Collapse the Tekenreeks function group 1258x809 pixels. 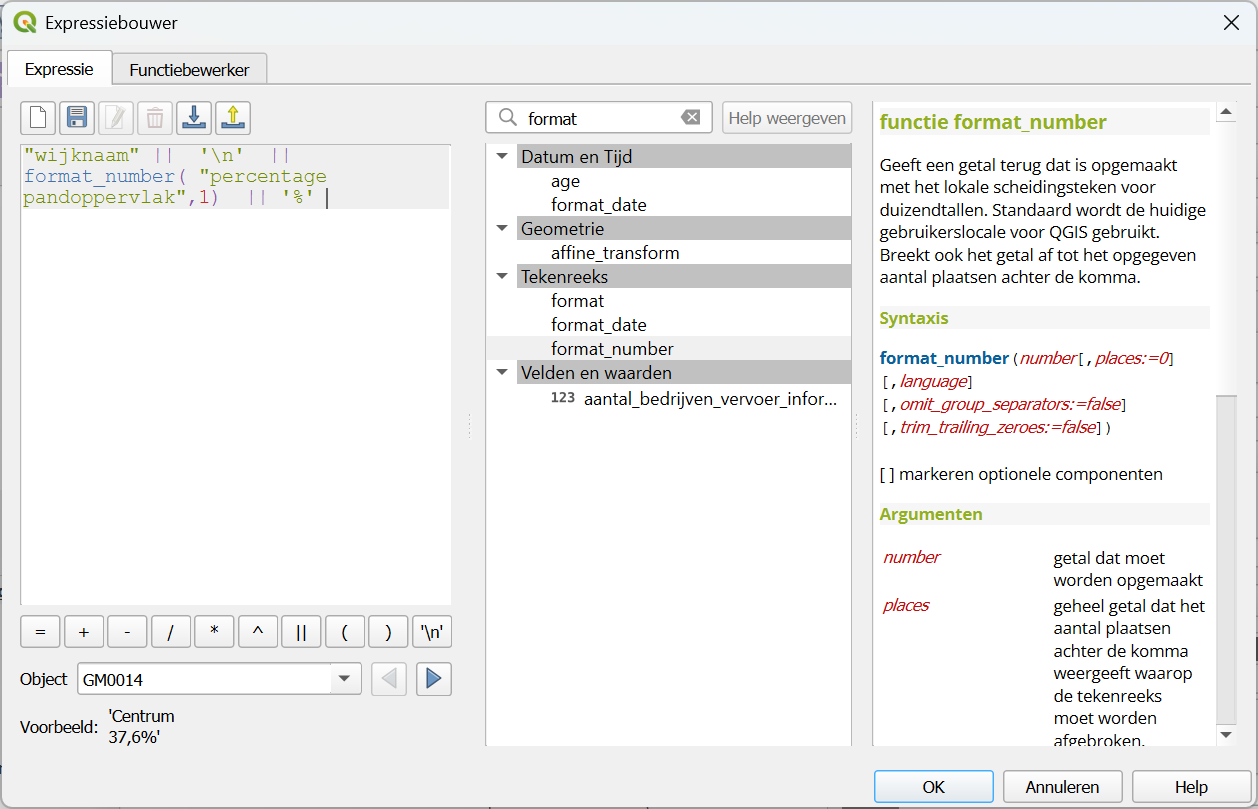click(x=502, y=277)
